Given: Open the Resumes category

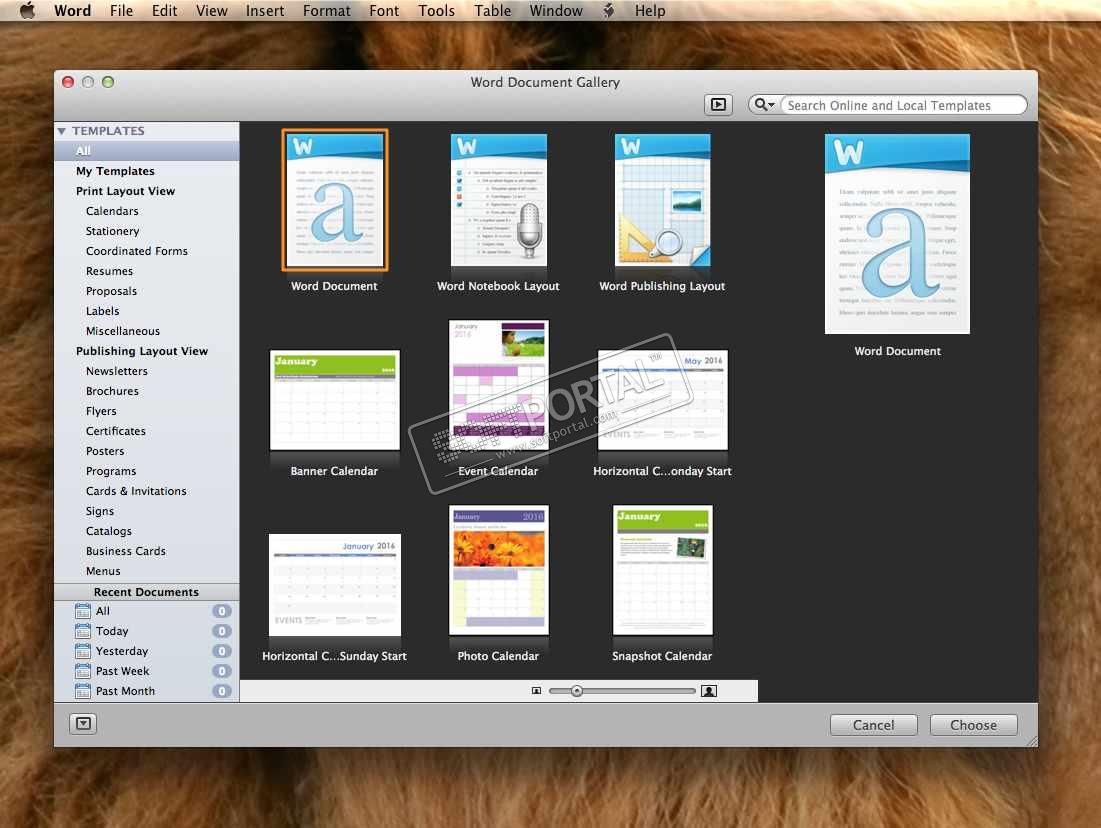Looking at the screenshot, I should click(x=110, y=271).
